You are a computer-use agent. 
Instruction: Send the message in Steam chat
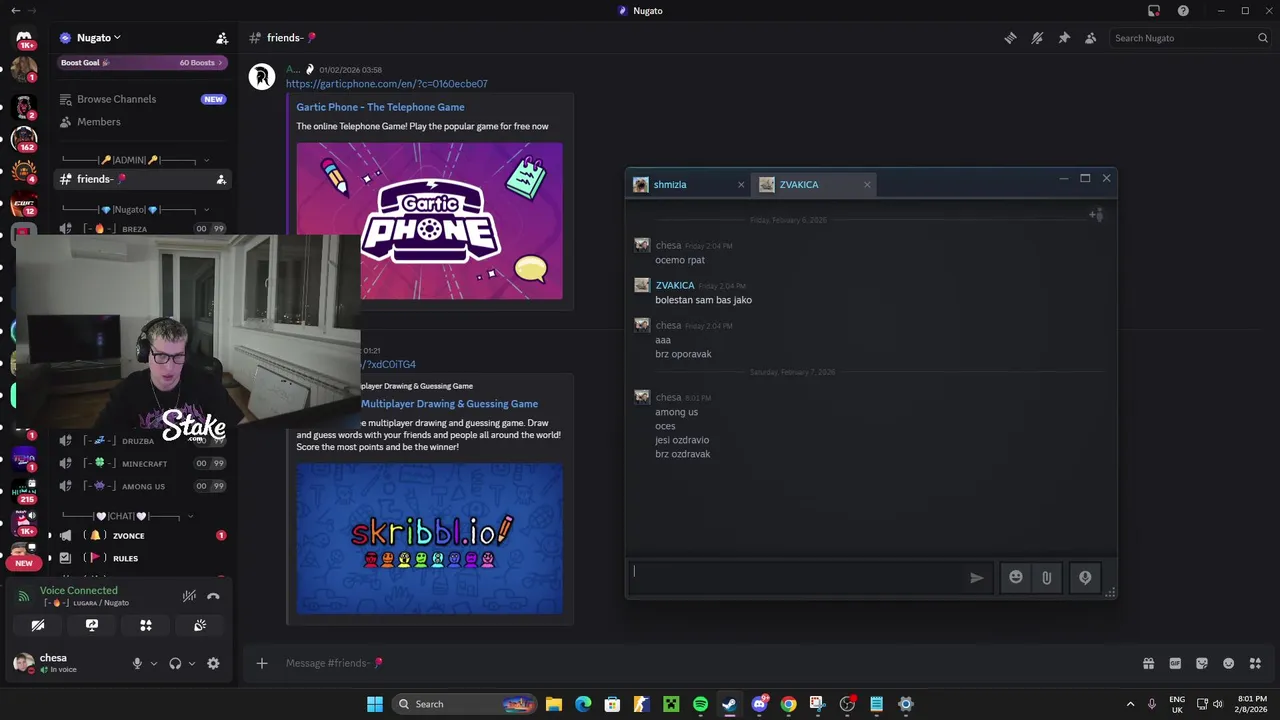pos(977,577)
